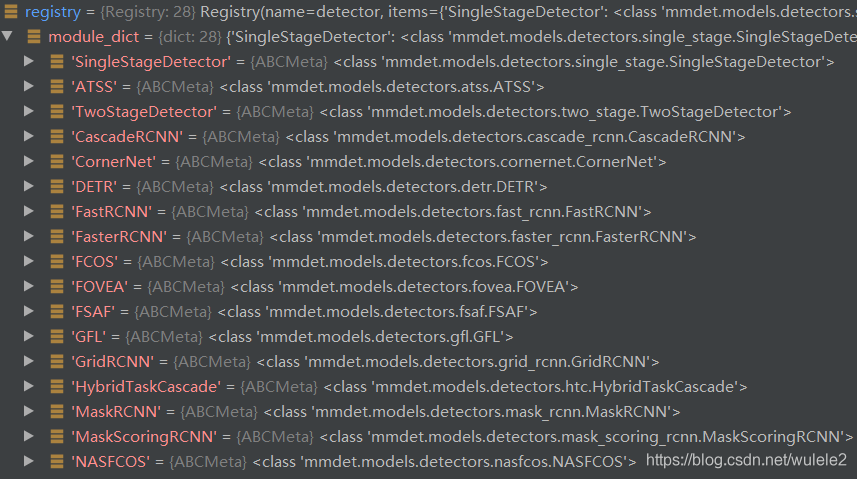Image resolution: width=857 pixels, height=479 pixels.
Task: Click the dict icon beside 'CornerNet'
Action: pos(57,161)
